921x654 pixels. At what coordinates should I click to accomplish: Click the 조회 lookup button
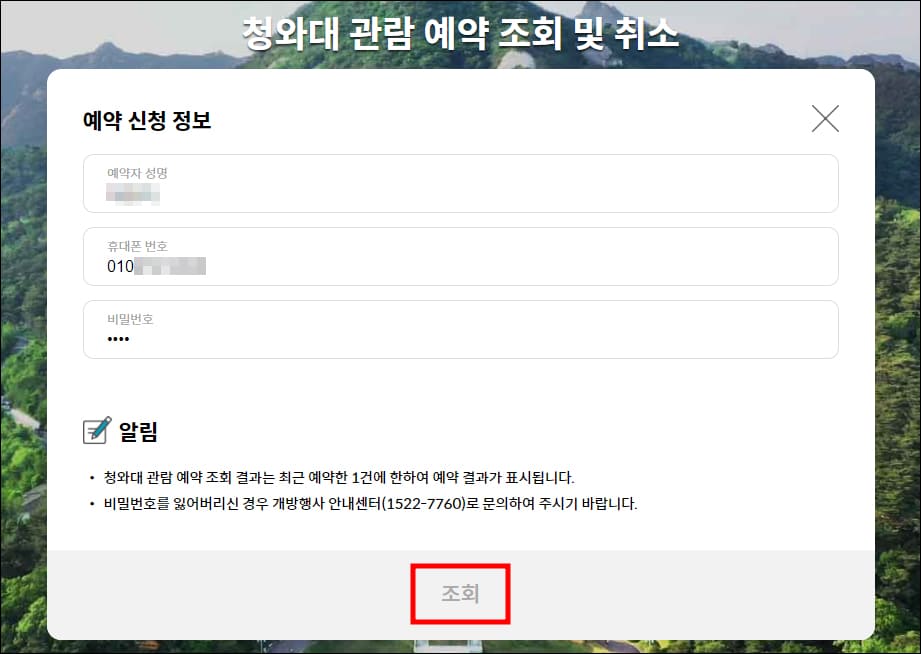click(x=460, y=593)
